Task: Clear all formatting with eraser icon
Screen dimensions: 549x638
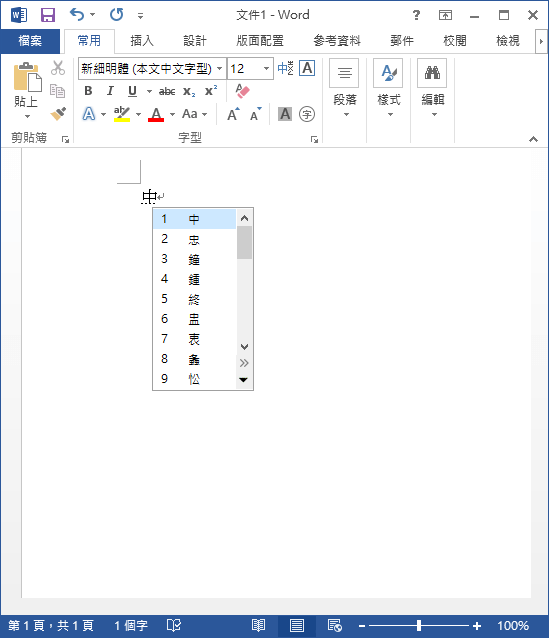Action: pyautogui.click(x=243, y=91)
